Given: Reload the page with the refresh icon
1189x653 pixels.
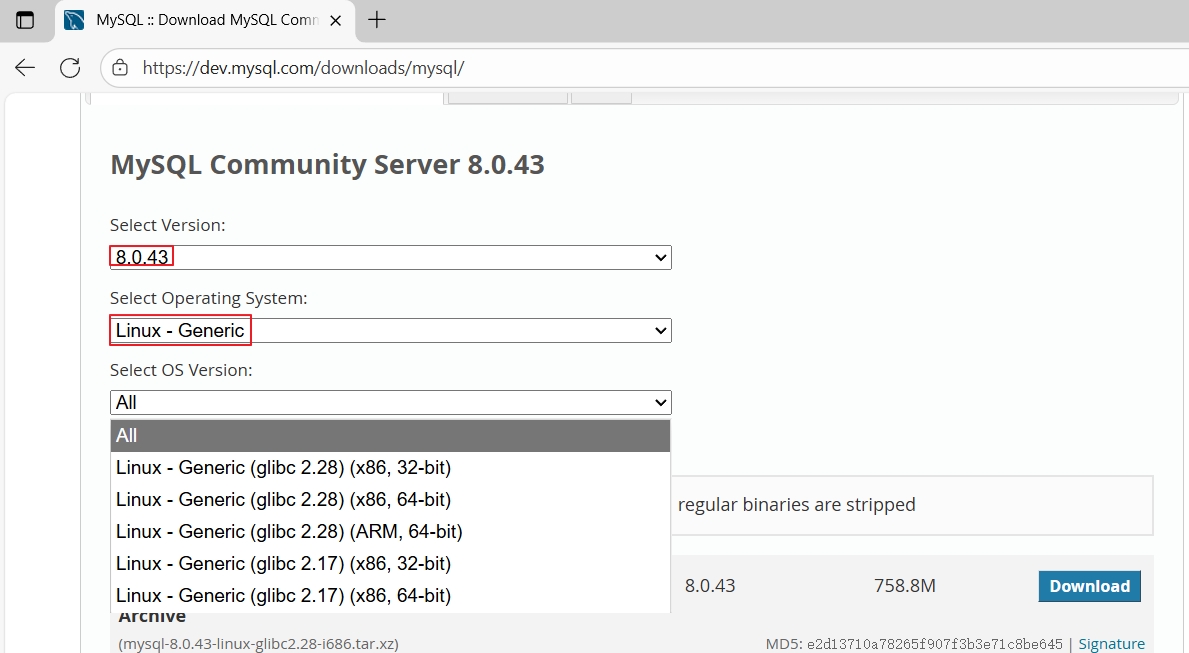Looking at the screenshot, I should click(70, 67).
